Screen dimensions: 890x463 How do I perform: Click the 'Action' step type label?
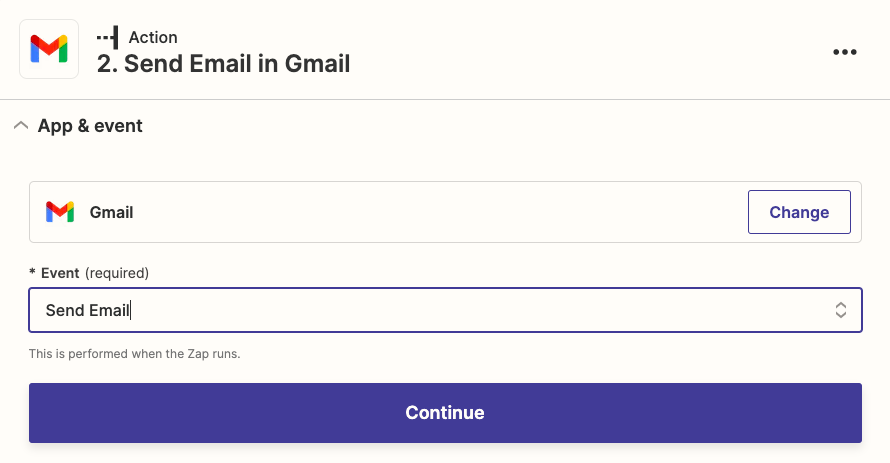click(153, 37)
